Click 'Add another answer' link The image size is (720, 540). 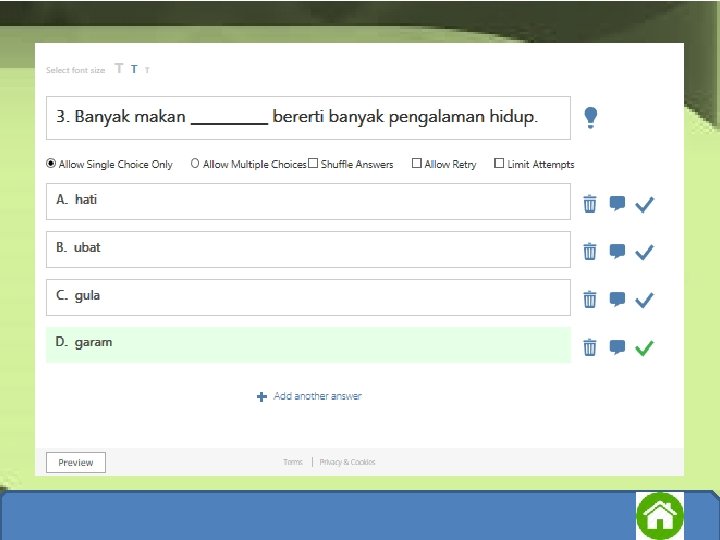(x=317, y=396)
